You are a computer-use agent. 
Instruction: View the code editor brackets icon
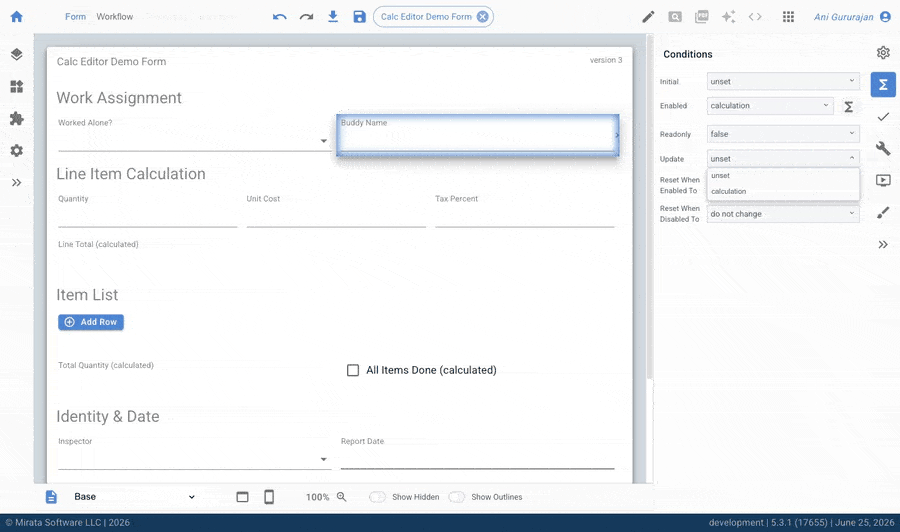[x=755, y=17]
